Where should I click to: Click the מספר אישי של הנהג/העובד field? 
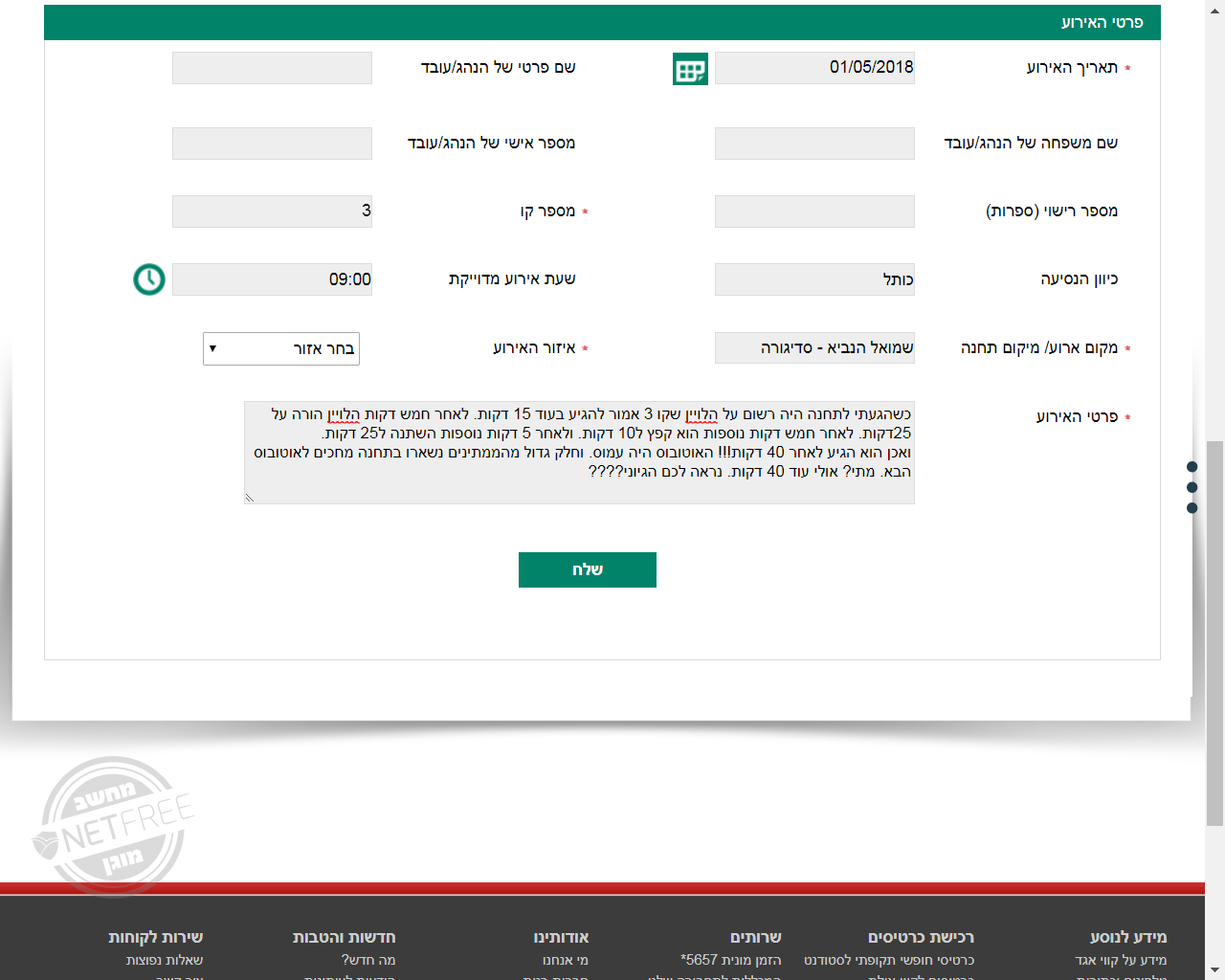point(272,144)
